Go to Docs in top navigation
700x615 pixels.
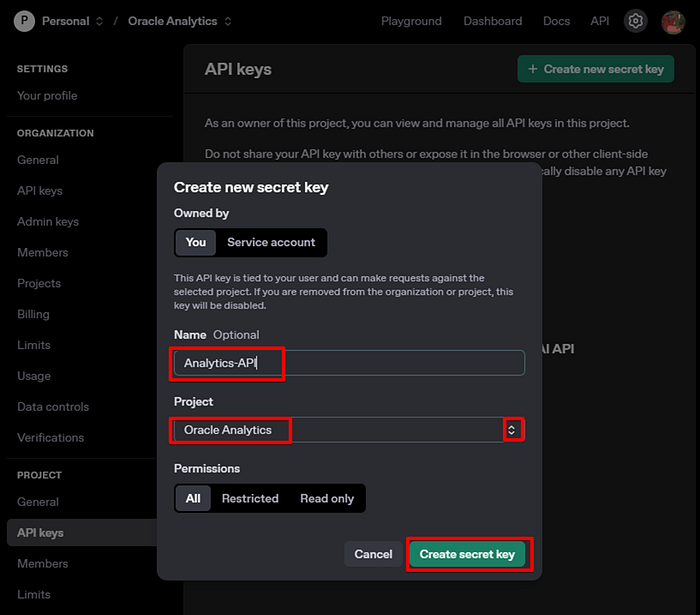pyautogui.click(x=556, y=21)
